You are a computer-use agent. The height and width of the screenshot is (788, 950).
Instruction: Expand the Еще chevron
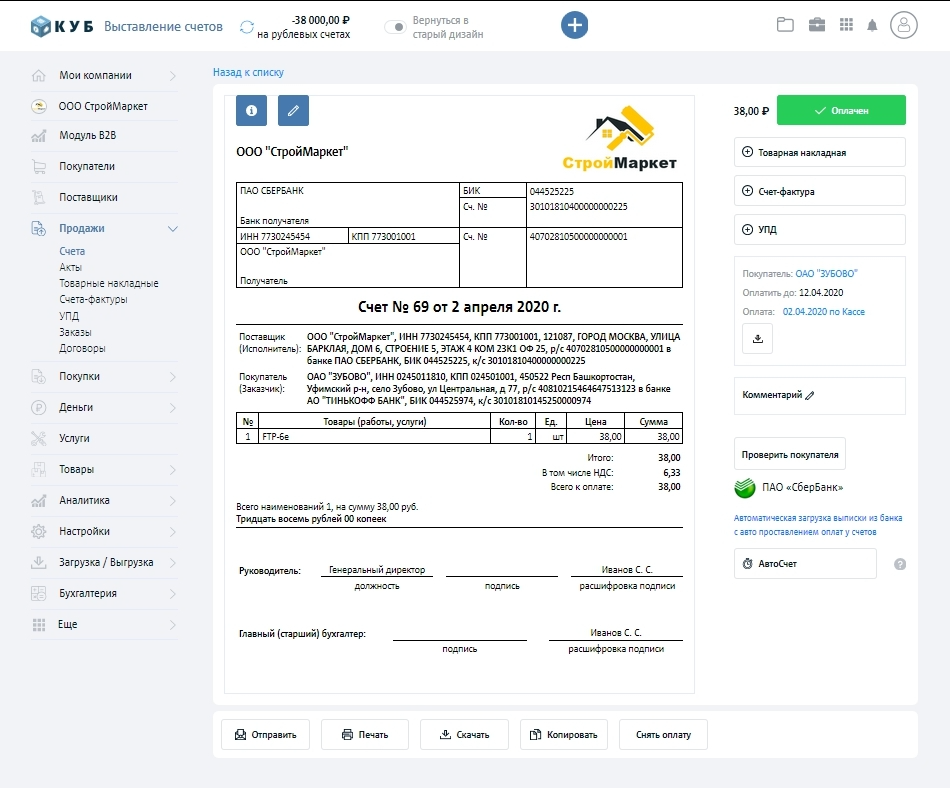(173, 624)
